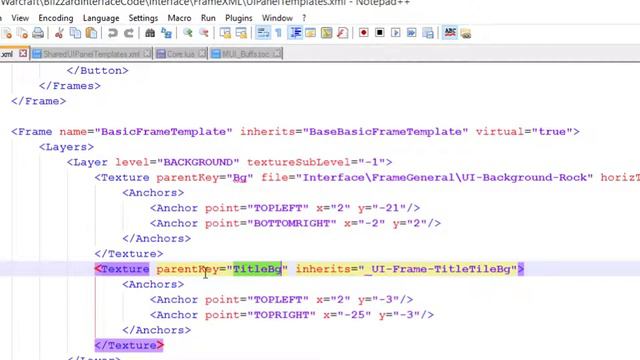Click the highlighted "TitleBg" text
The width and height of the screenshot is (640, 360).
[x=257, y=269]
